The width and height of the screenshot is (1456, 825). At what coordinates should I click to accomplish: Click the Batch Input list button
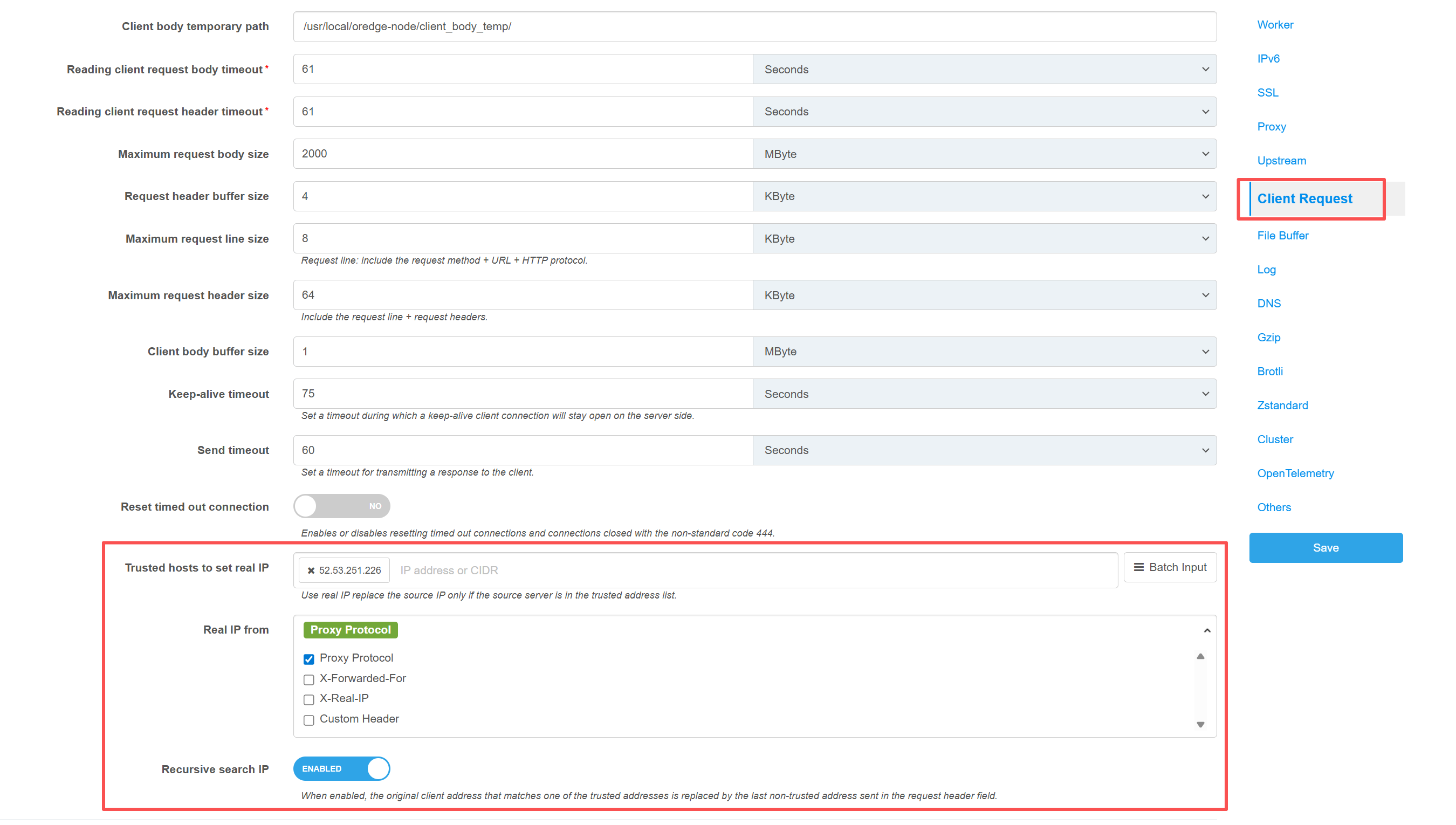click(1170, 567)
